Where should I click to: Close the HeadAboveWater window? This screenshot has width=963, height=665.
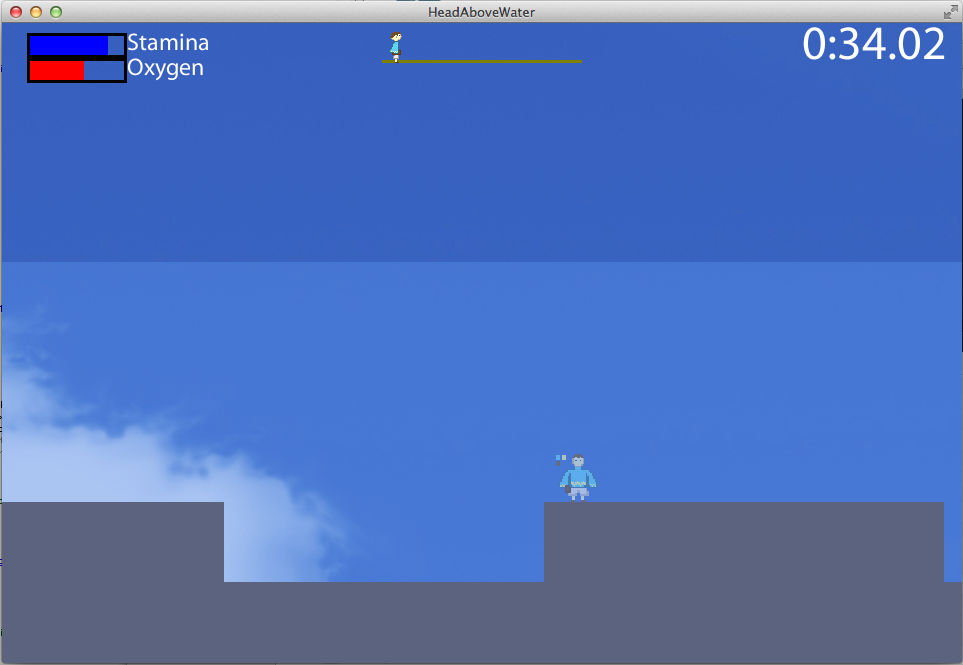pos(16,12)
